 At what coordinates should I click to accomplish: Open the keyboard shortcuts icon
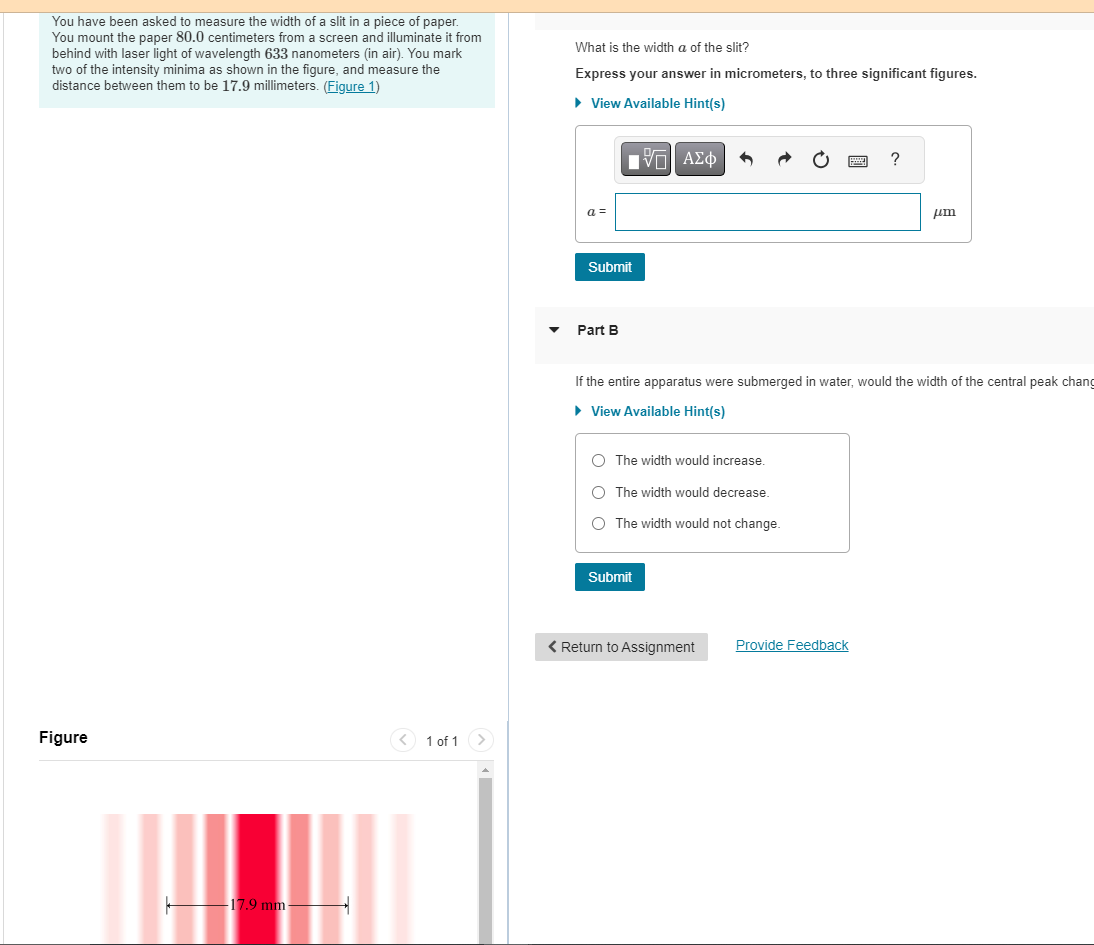857,159
